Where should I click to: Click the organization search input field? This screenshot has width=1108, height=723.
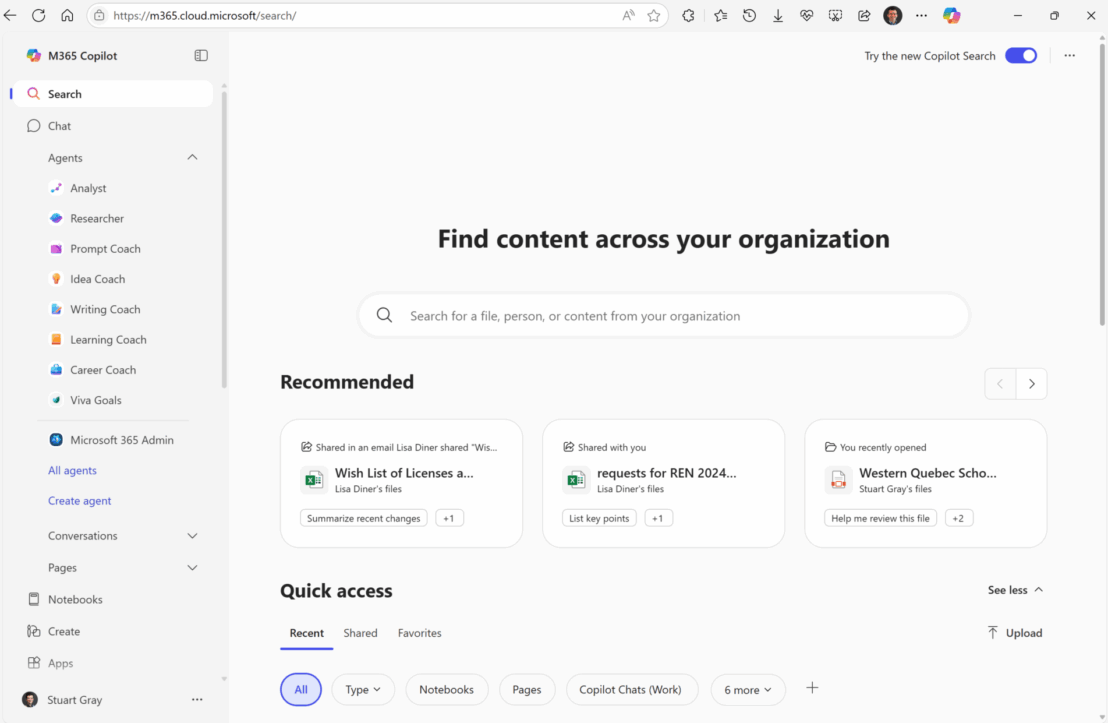point(664,316)
